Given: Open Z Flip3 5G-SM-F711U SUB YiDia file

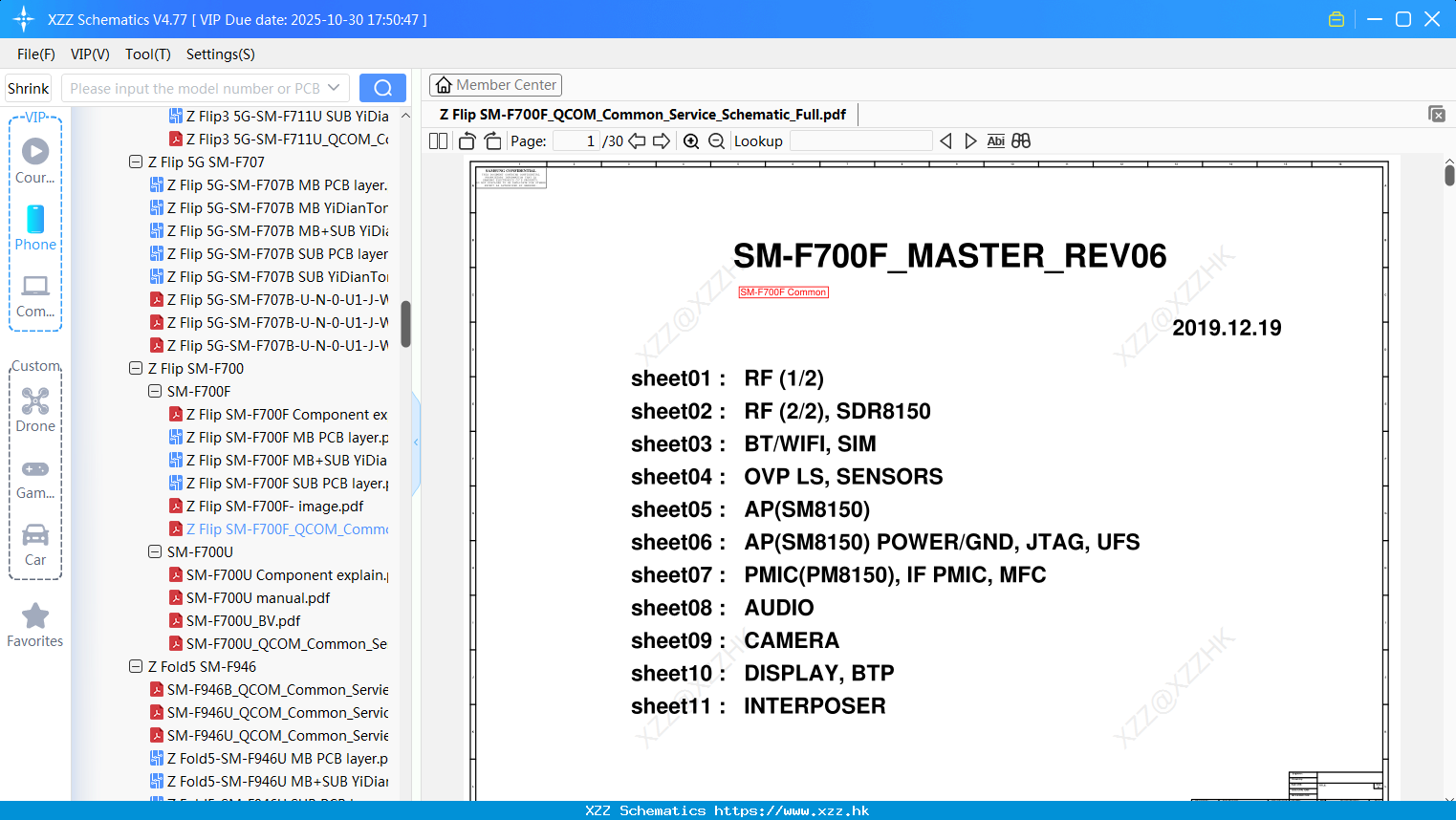Looking at the screenshot, I should (279, 117).
